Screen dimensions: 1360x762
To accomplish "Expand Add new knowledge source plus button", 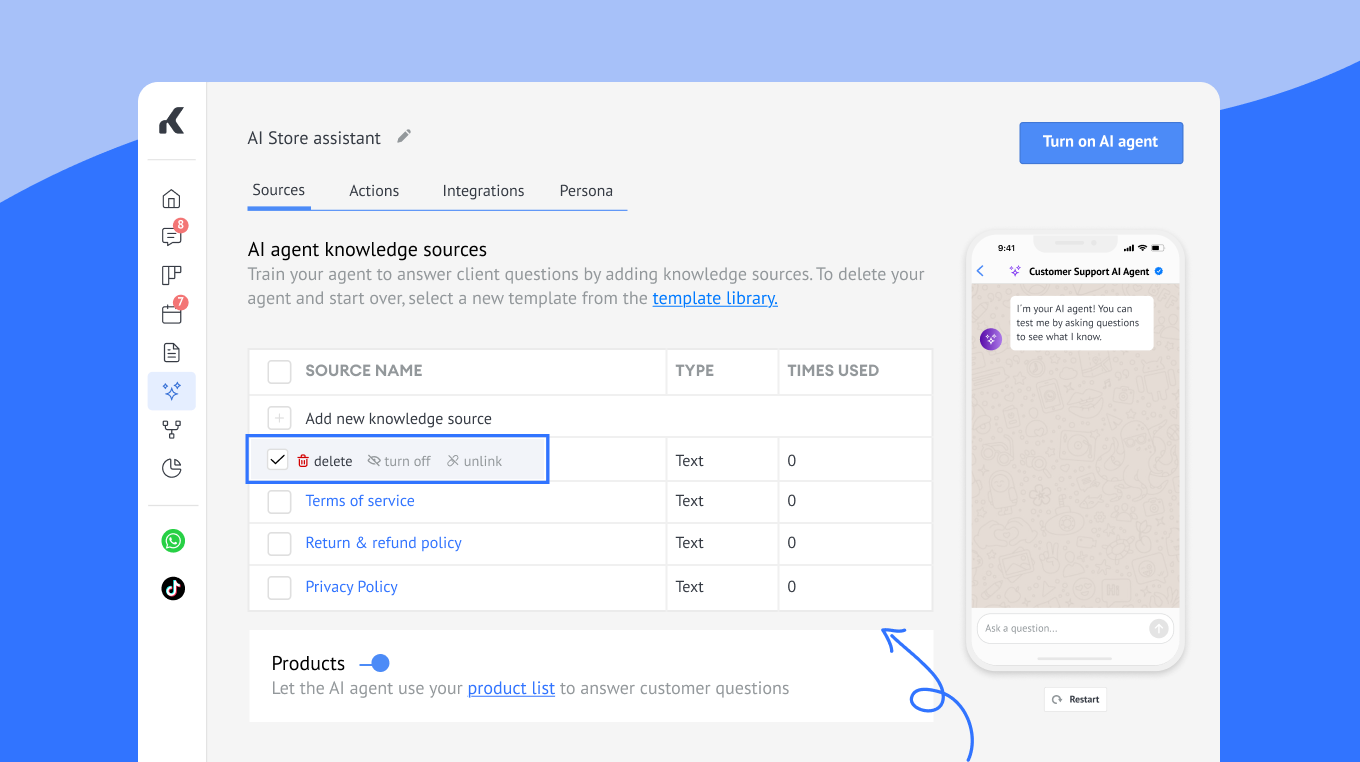I will click(x=279, y=418).
